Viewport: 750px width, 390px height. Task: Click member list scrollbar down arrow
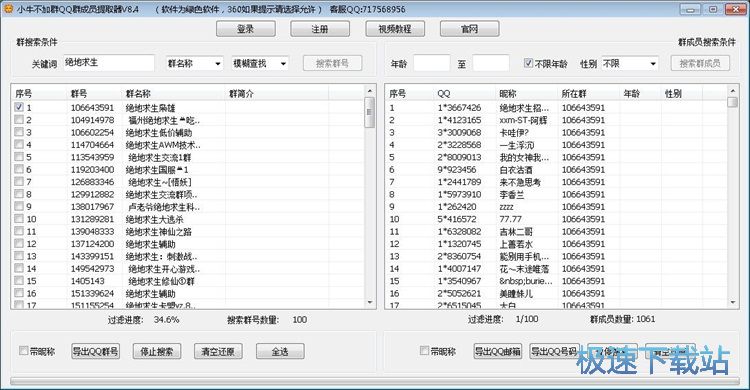(x=732, y=302)
